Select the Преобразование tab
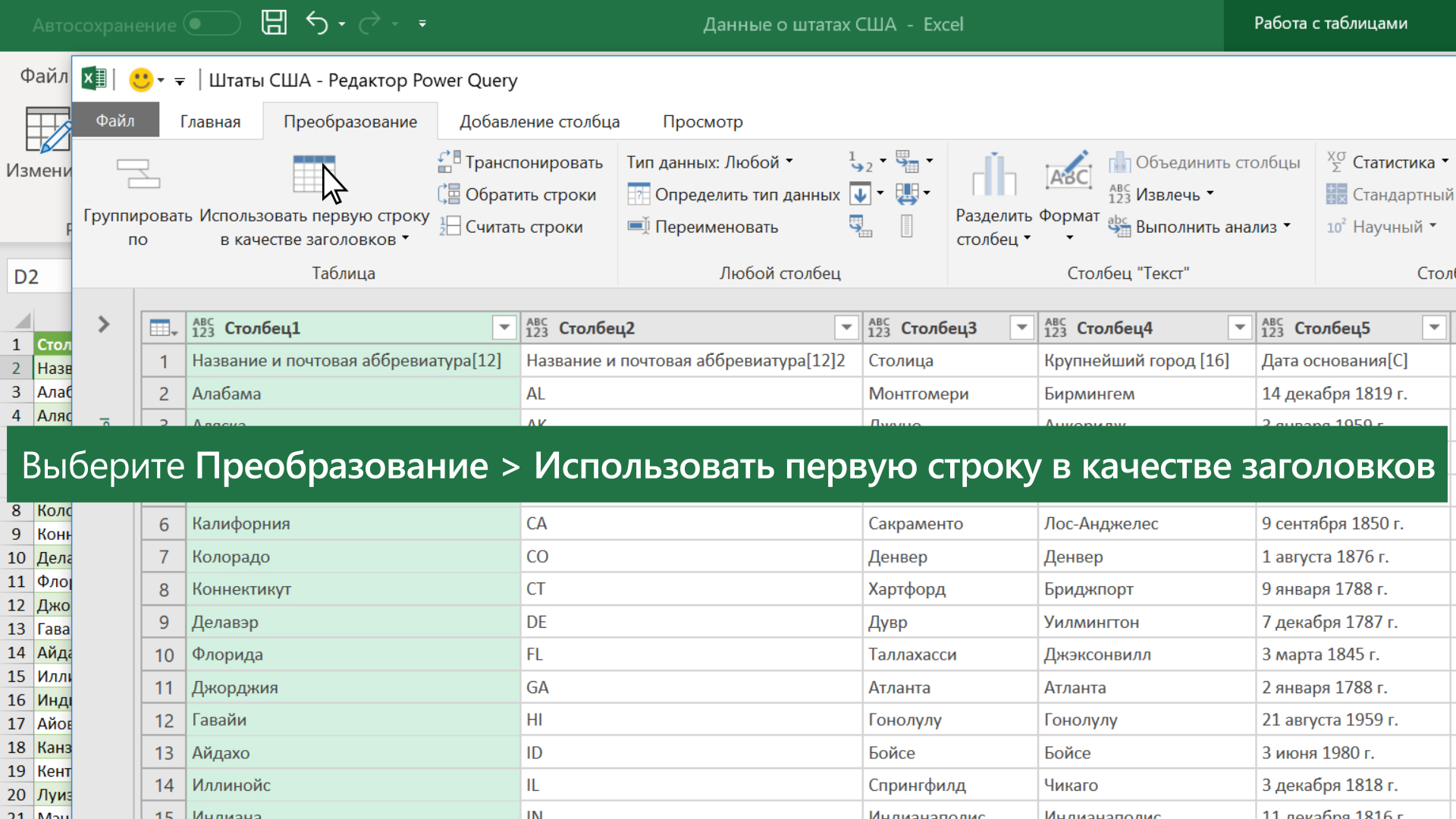Screen dimensions: 1456x819 click(x=350, y=121)
